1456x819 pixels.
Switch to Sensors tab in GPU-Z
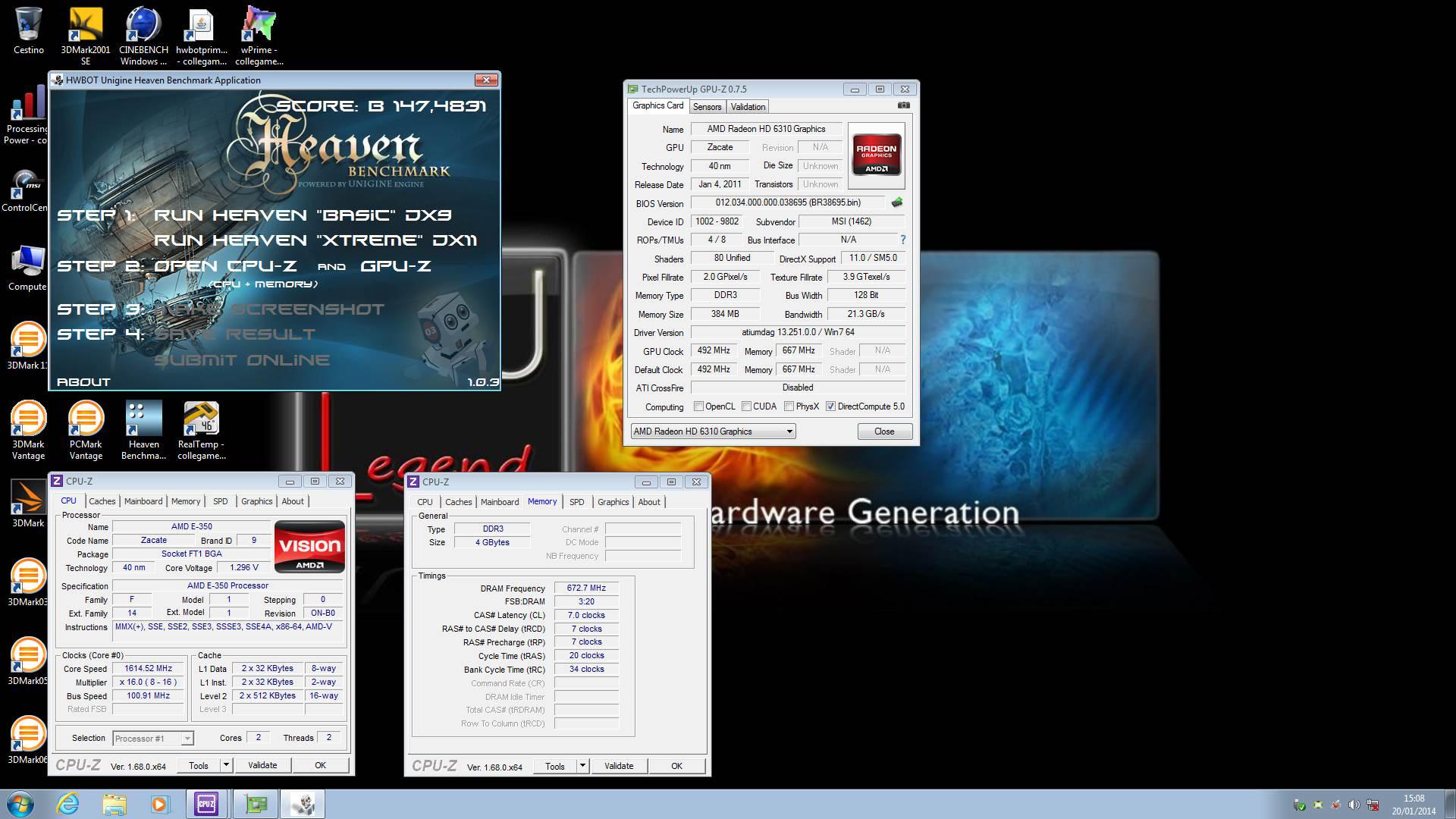(x=707, y=107)
